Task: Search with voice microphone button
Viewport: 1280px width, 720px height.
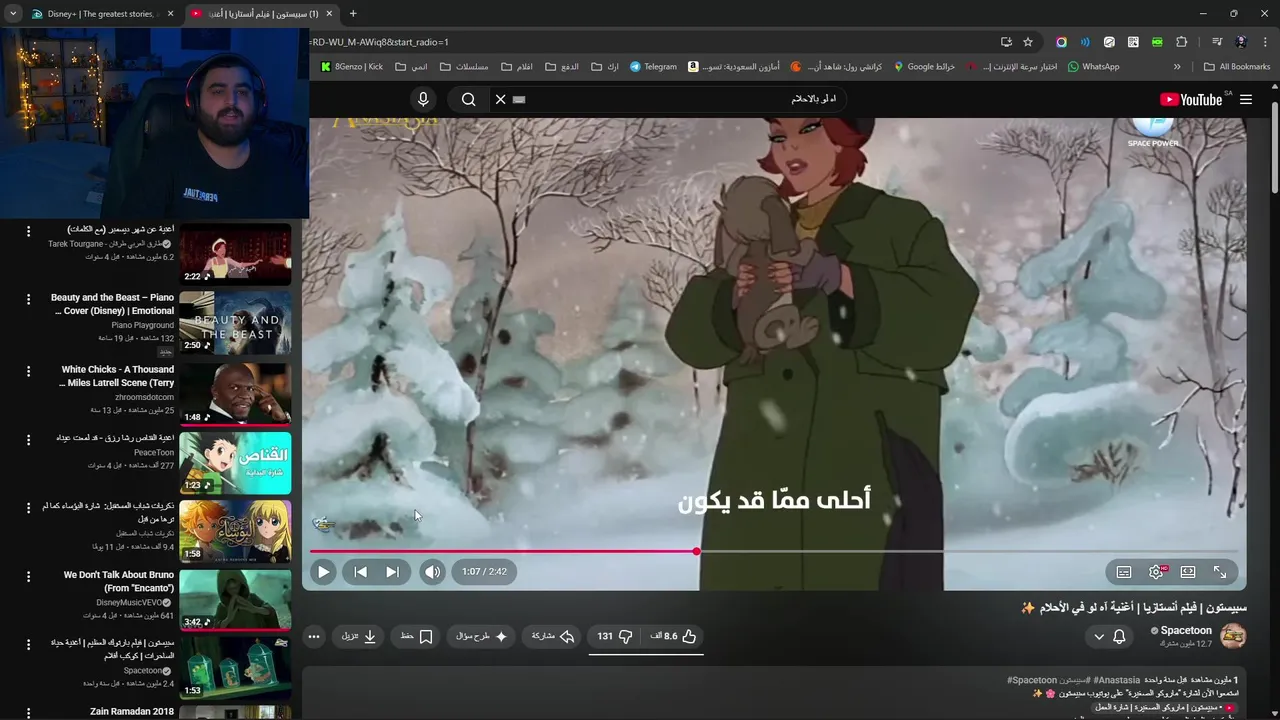Action: click(x=423, y=99)
